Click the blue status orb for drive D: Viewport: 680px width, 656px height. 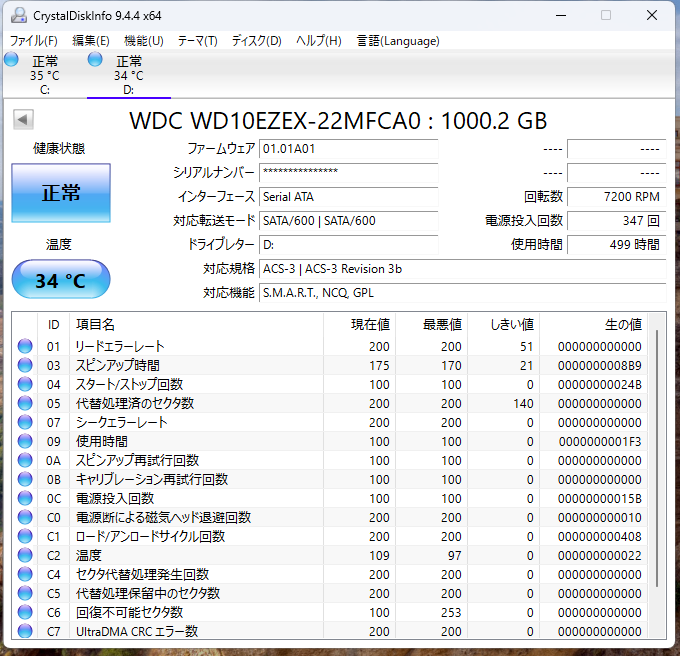(x=95, y=59)
